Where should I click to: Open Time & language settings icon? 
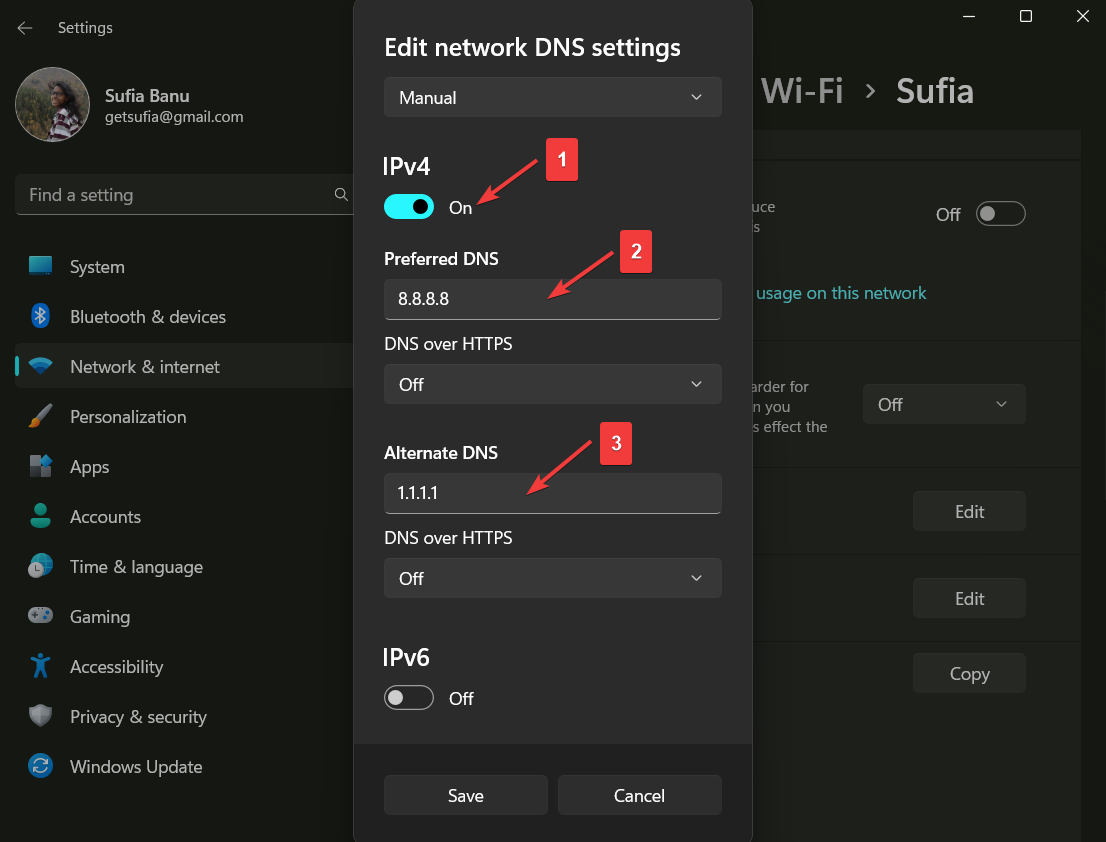click(x=41, y=566)
